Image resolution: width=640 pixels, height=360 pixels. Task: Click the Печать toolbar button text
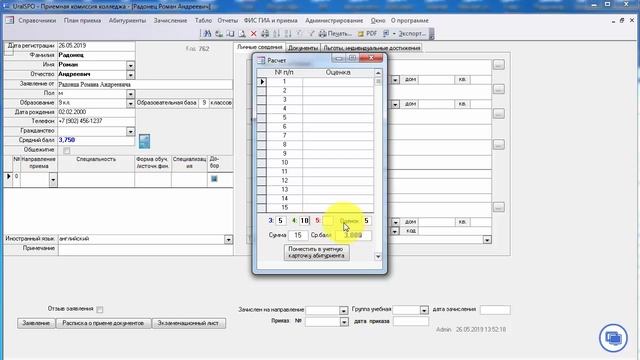340,33
